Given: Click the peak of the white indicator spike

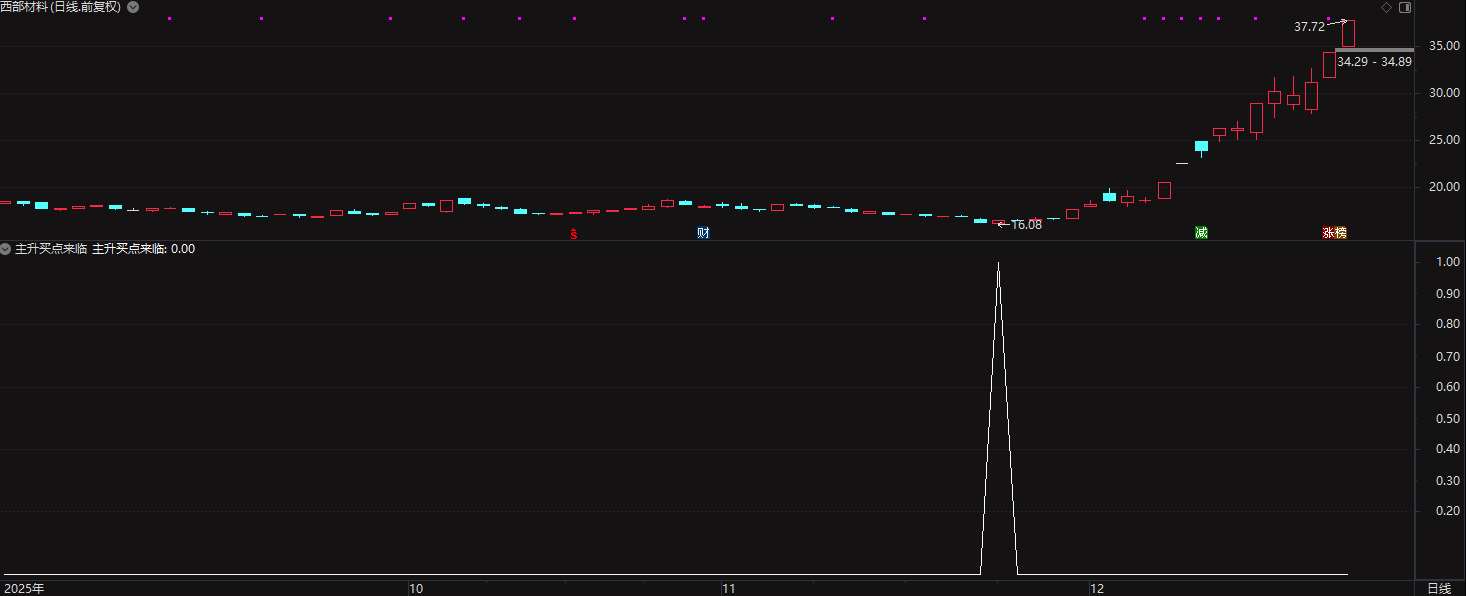Looking at the screenshot, I should pos(998,263).
